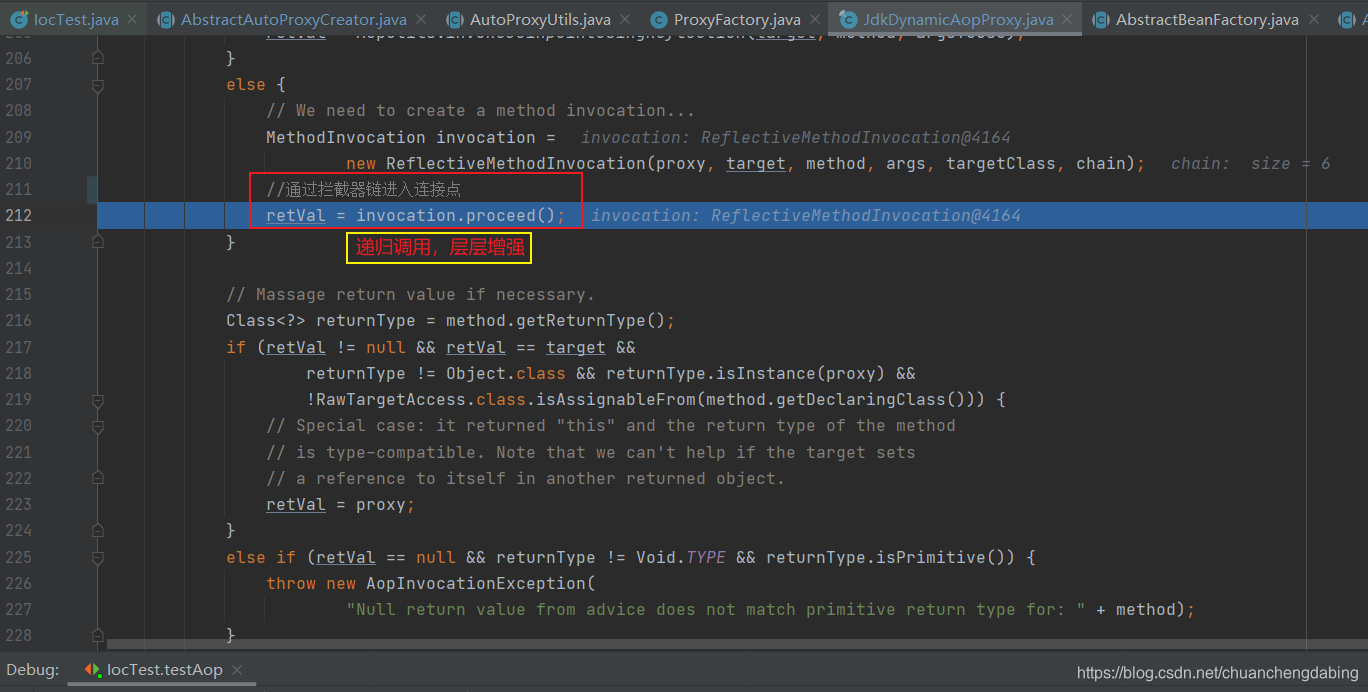Screen dimensions: 1368x692
Task: Toggle fold marker at line 213
Action: pos(97,242)
